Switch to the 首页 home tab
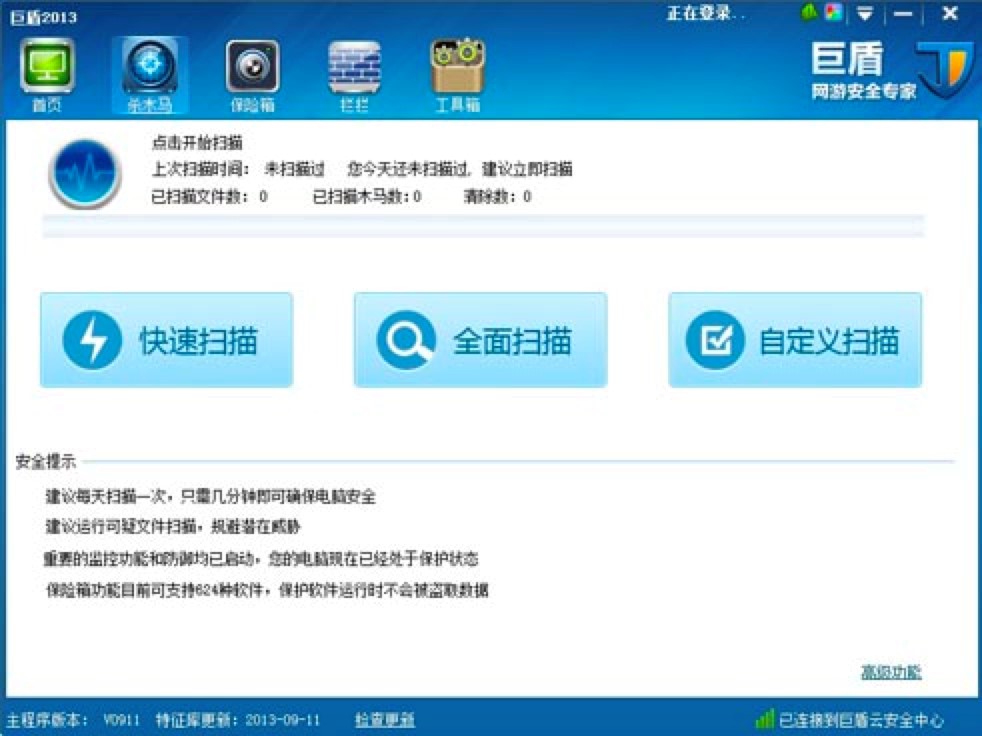 tap(48, 68)
